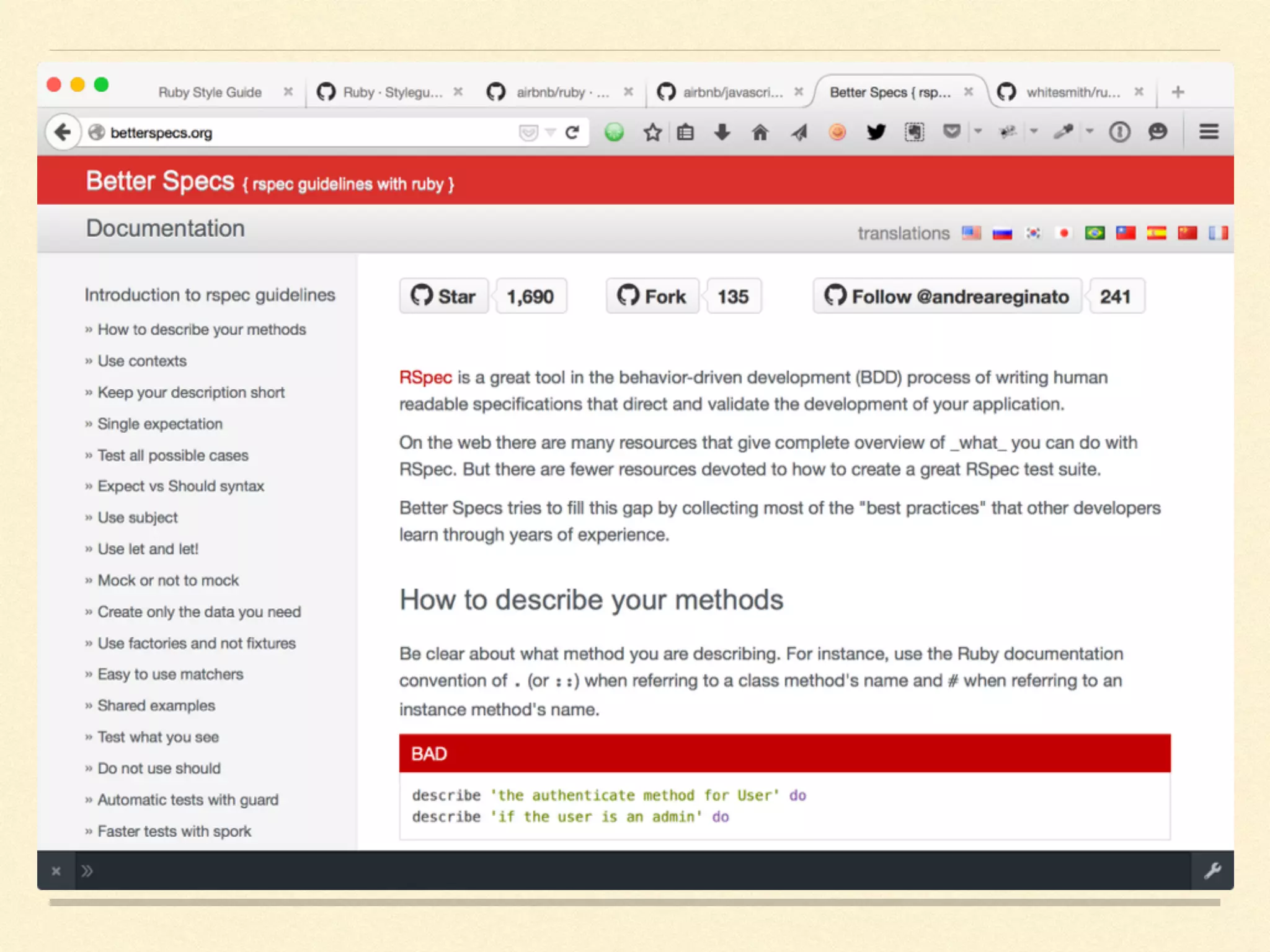
Task: Go to the home page icon
Action: coord(760,132)
